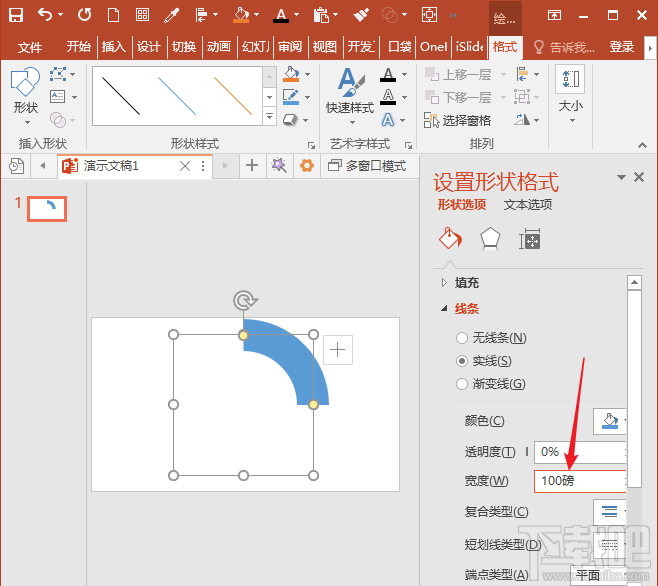Viewport: 658px width, 586px height.
Task: Click the Save icon in quick access toolbar
Action: 16,15
